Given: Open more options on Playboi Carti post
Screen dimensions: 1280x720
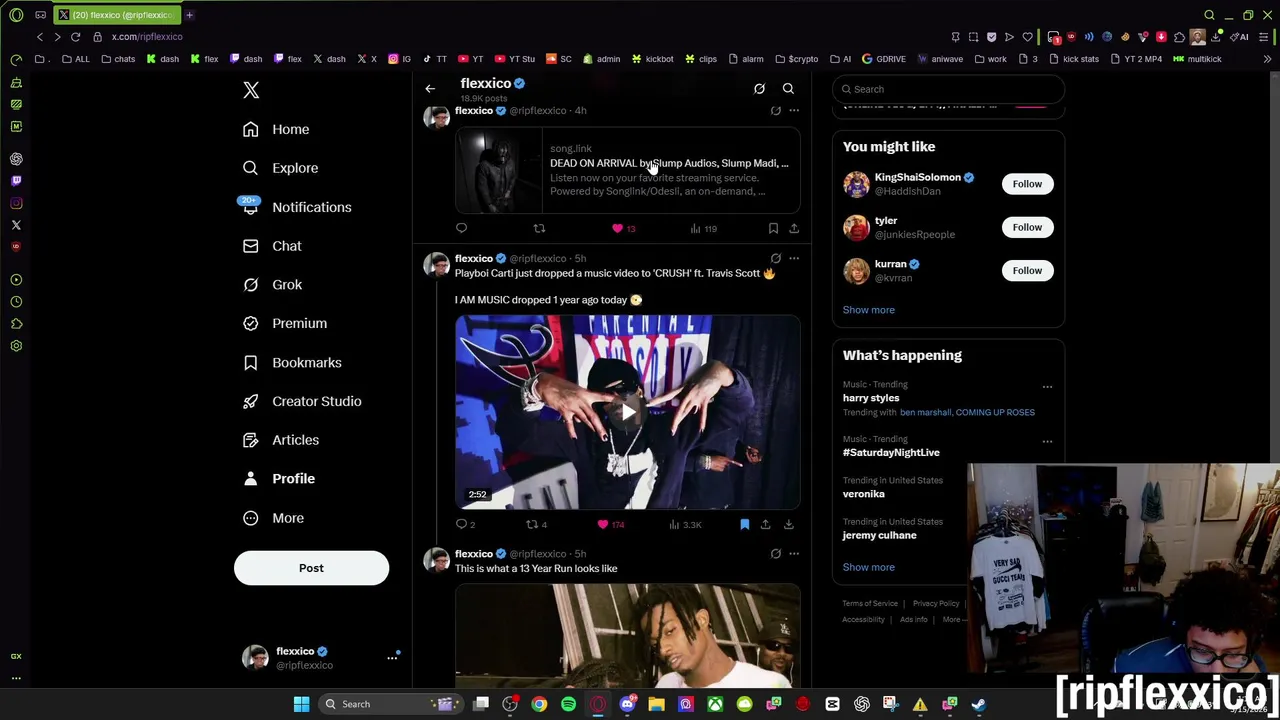Looking at the screenshot, I should [x=794, y=259].
